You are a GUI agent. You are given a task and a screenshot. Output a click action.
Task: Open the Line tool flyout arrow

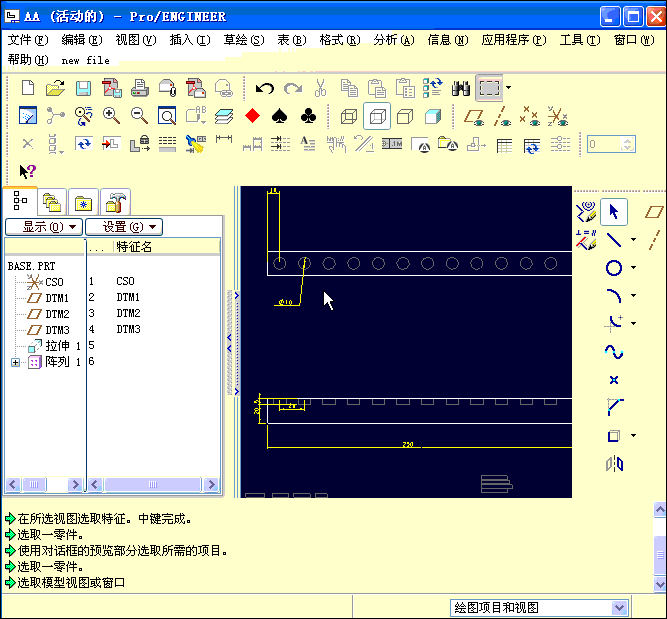[x=633, y=240]
